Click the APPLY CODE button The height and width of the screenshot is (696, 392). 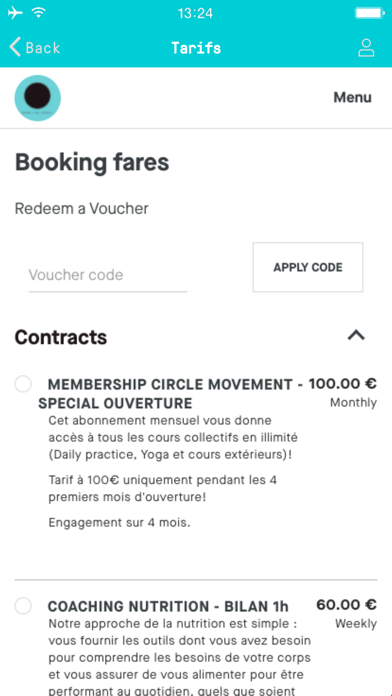pos(308,267)
